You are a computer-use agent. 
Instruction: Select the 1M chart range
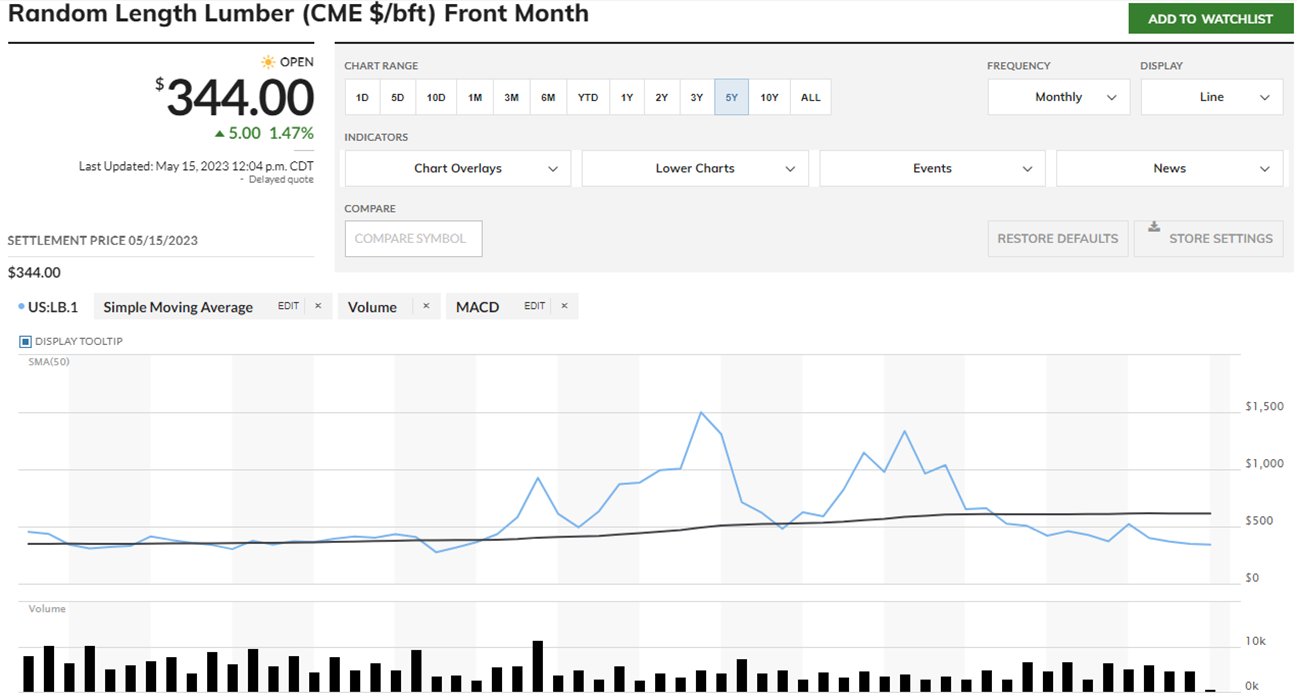[475, 97]
